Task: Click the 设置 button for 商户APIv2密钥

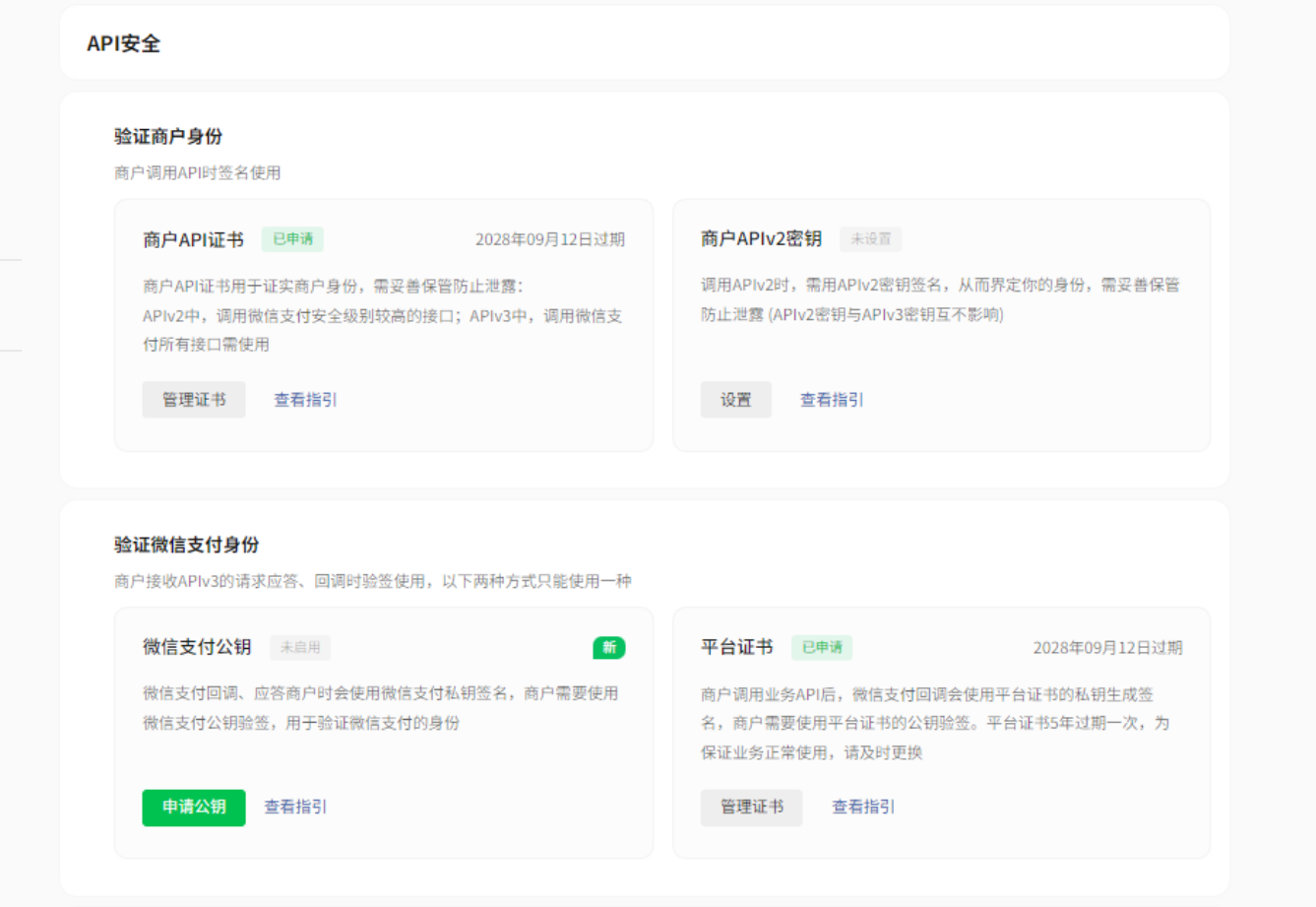Action: (x=736, y=400)
